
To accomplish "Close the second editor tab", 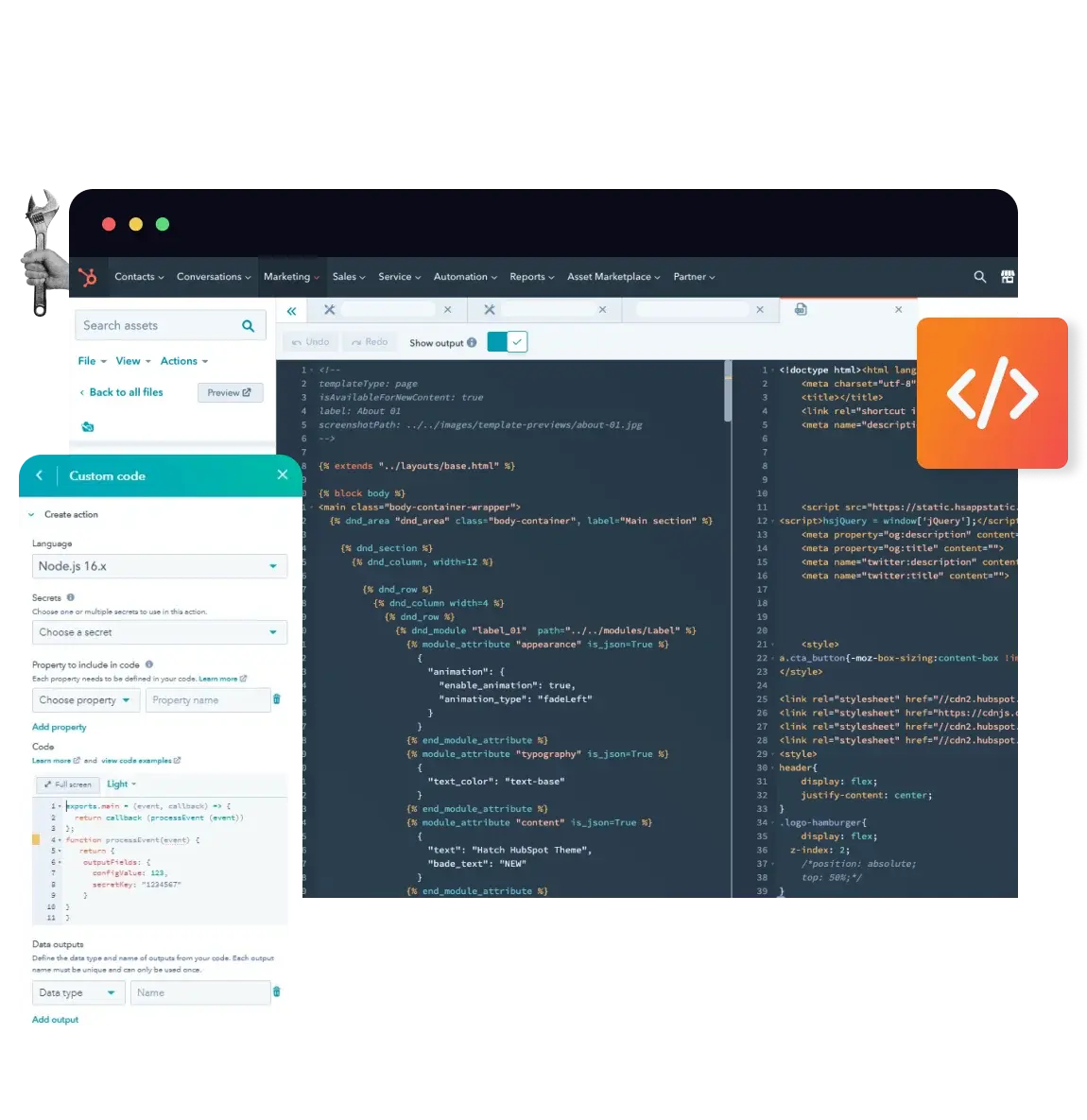I will click(x=602, y=309).
